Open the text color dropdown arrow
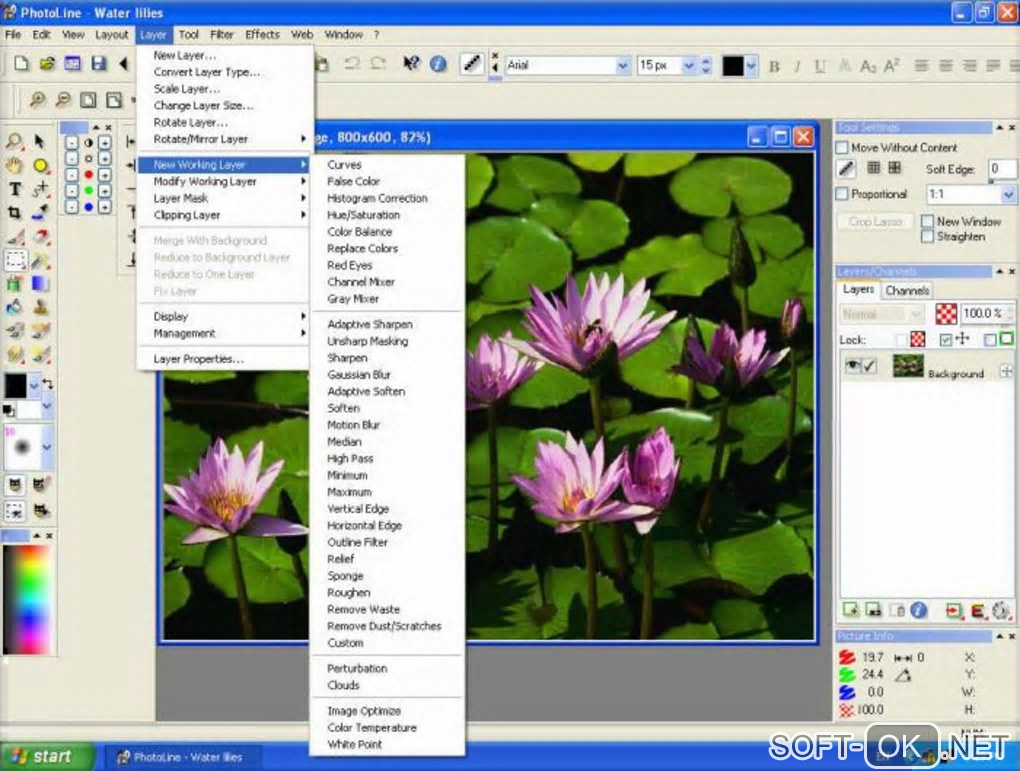Viewport: 1020px width, 771px height. [751, 66]
